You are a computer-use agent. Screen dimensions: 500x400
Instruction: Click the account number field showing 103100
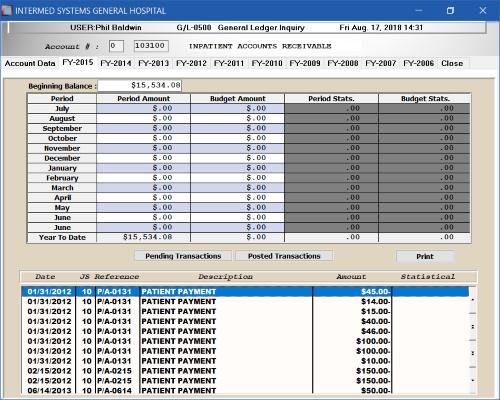pos(151,46)
